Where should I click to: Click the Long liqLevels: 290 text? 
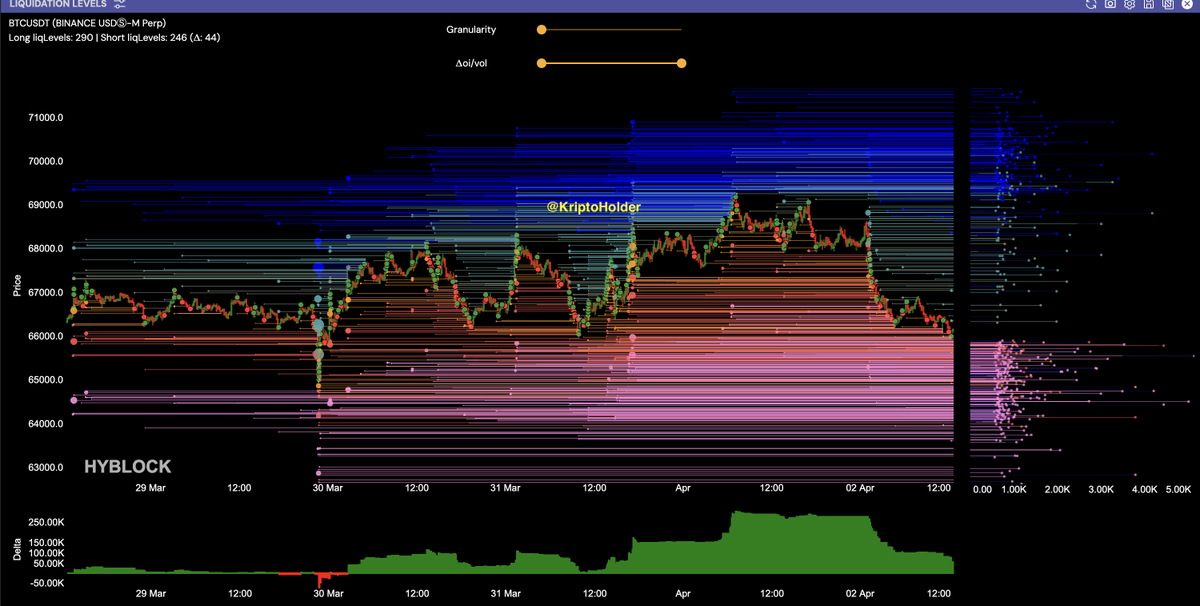51,37
